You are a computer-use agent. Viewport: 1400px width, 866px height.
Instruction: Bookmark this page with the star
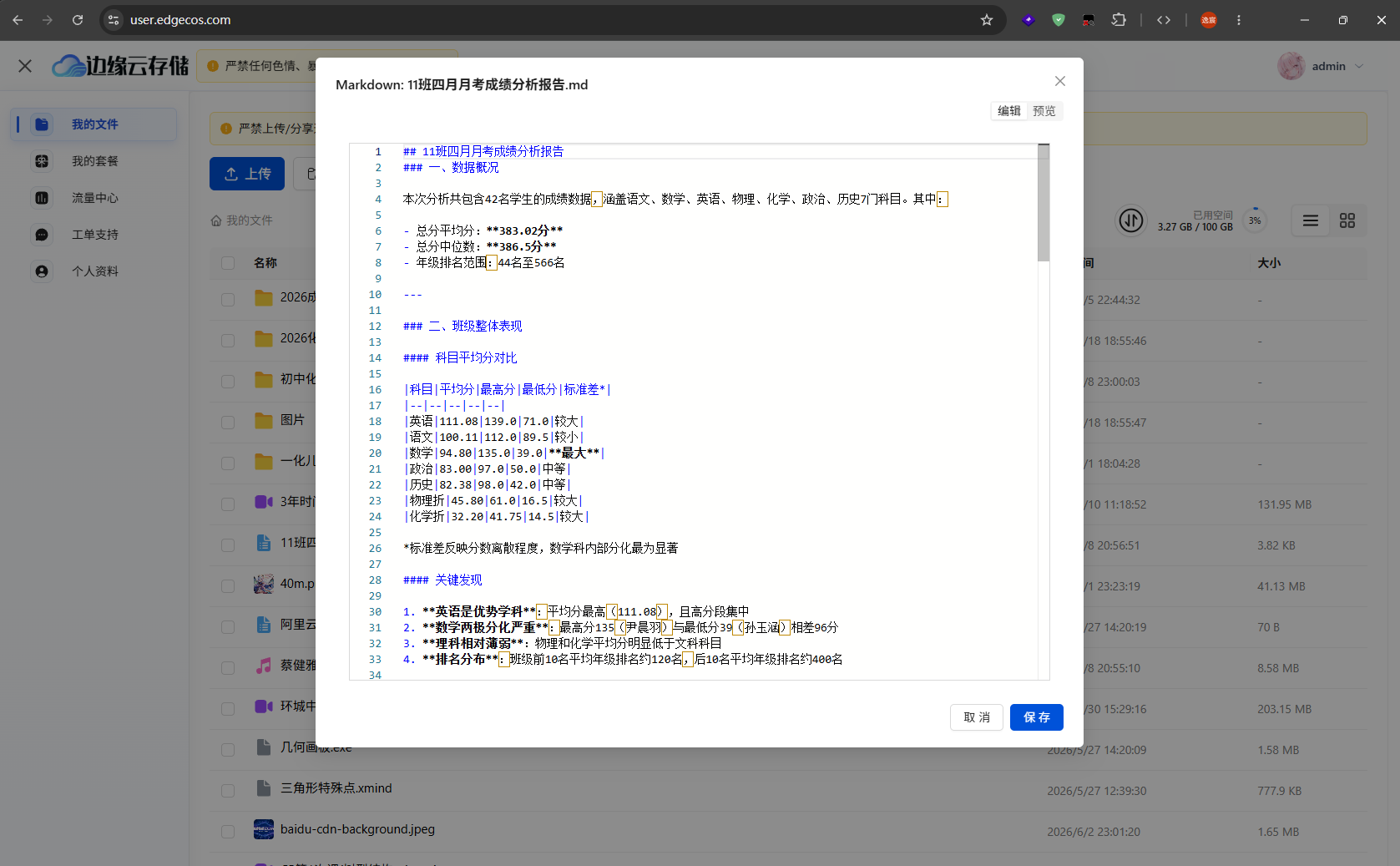[x=987, y=20]
